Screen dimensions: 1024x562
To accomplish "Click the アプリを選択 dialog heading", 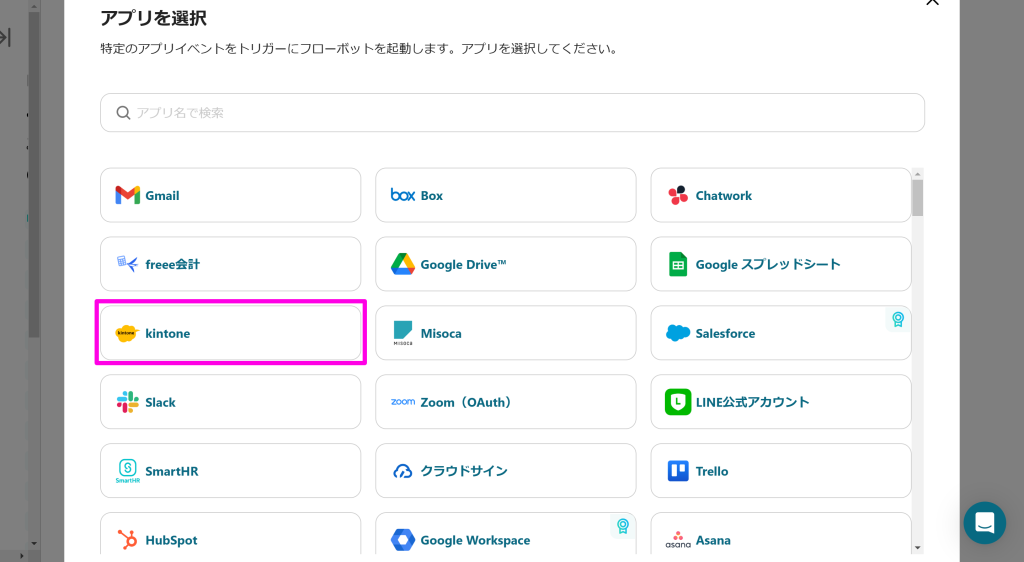I will (x=153, y=18).
